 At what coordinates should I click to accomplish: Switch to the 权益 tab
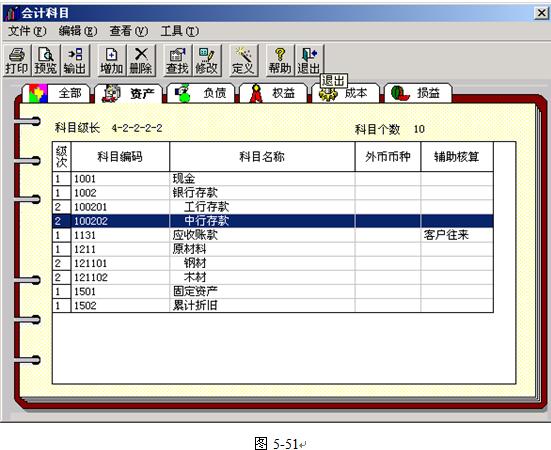[x=273, y=93]
